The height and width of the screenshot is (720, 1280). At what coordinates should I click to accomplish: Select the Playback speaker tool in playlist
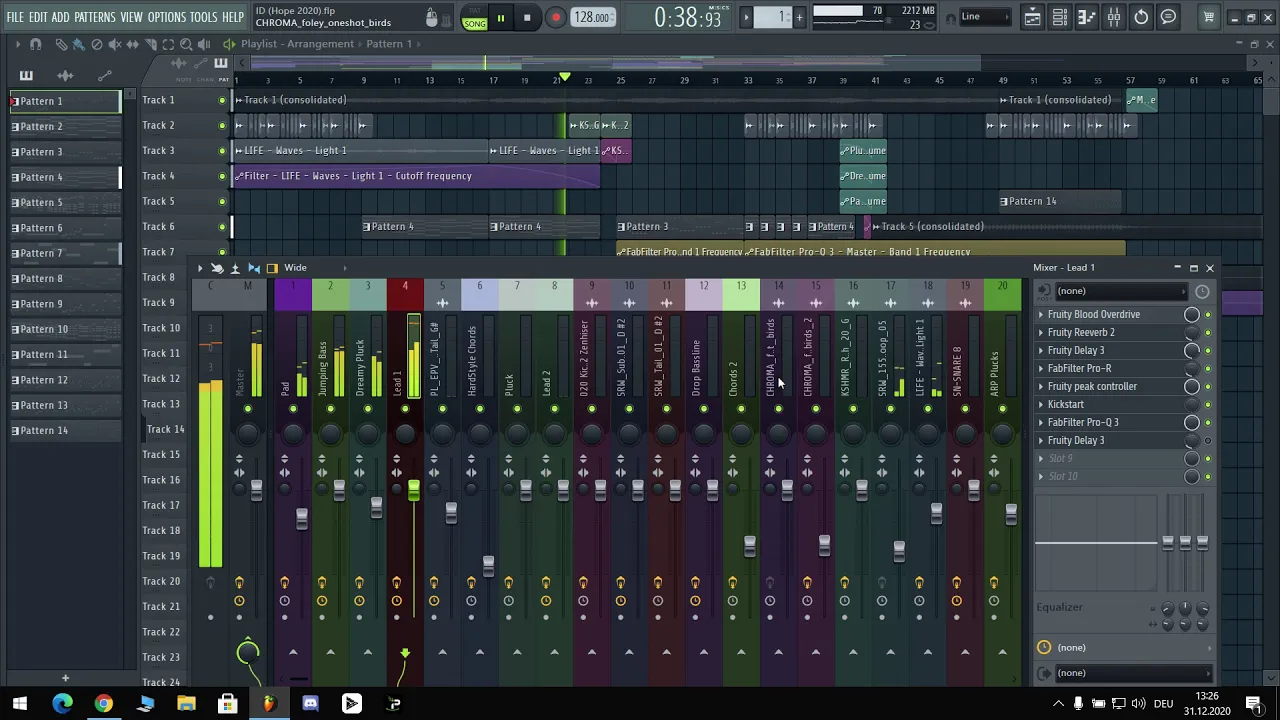205,44
